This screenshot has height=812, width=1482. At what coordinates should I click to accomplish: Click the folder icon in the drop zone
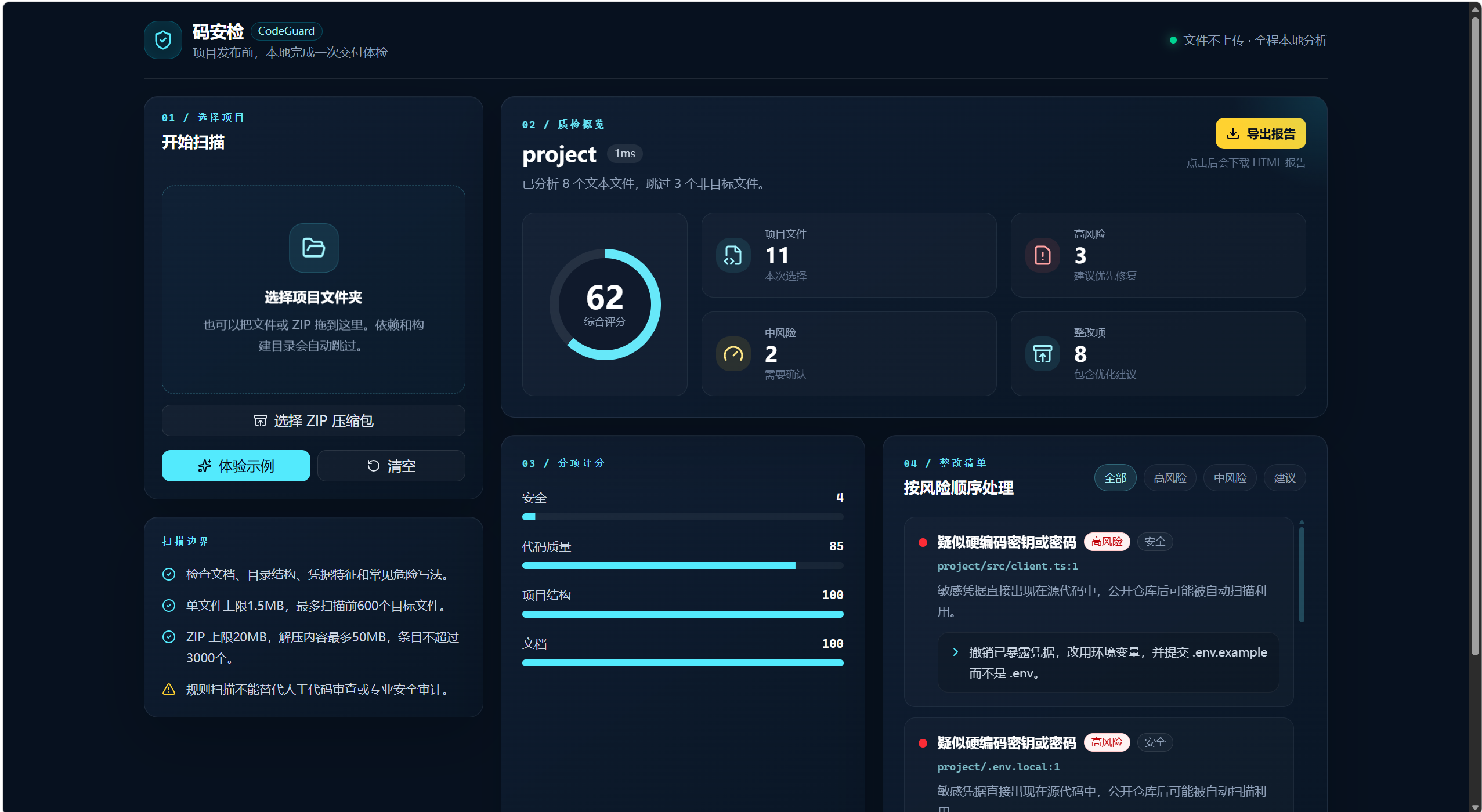pyautogui.click(x=313, y=248)
